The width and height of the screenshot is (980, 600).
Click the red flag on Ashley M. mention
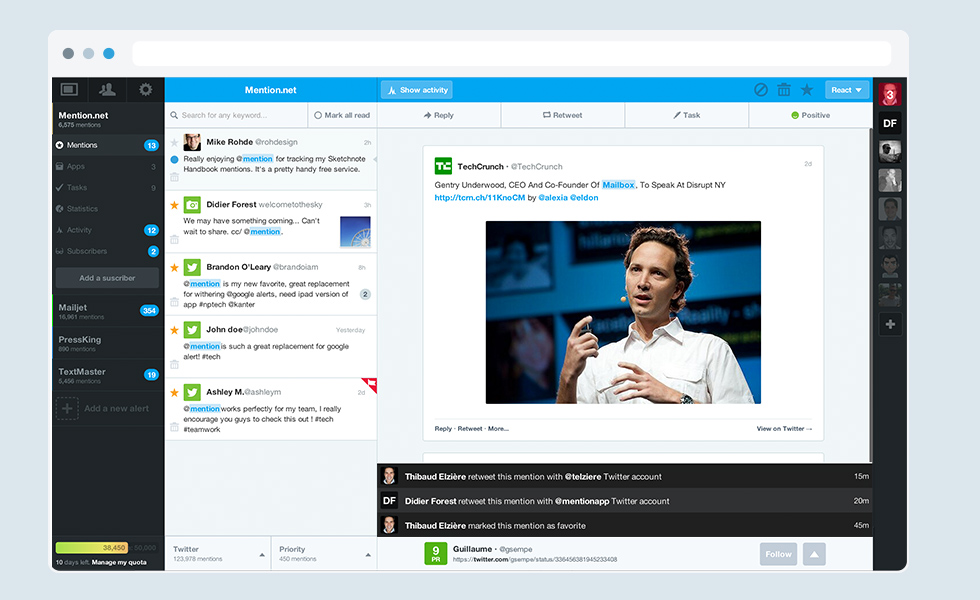coord(370,384)
